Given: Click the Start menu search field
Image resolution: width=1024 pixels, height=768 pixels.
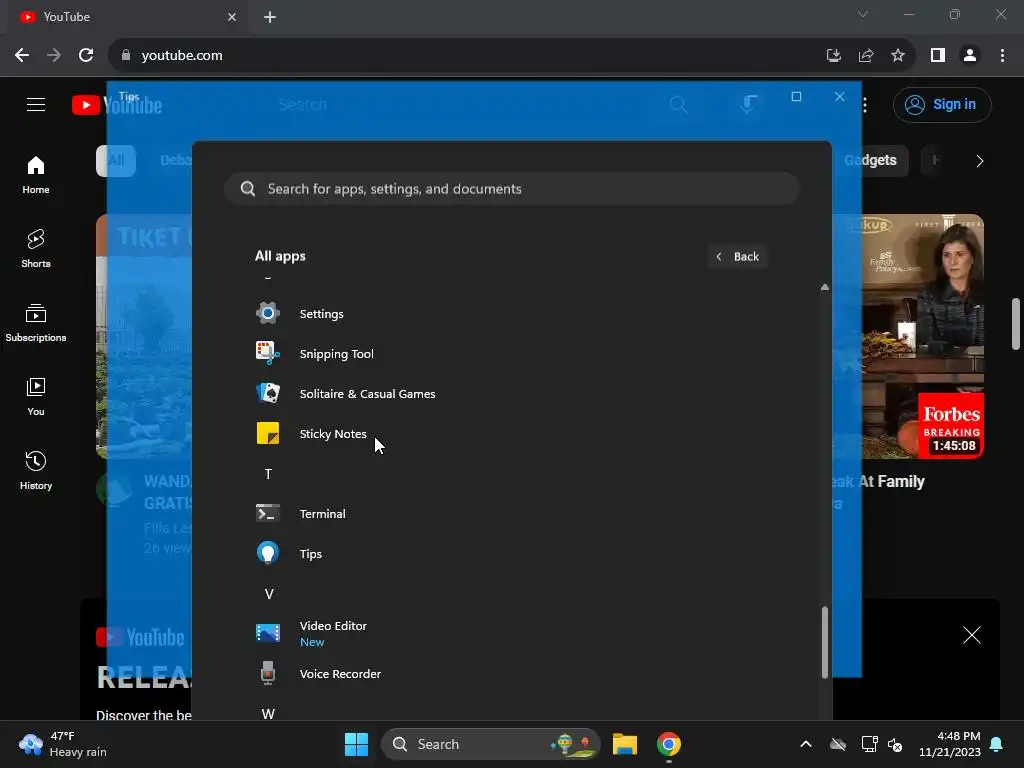Looking at the screenshot, I should point(511,189).
